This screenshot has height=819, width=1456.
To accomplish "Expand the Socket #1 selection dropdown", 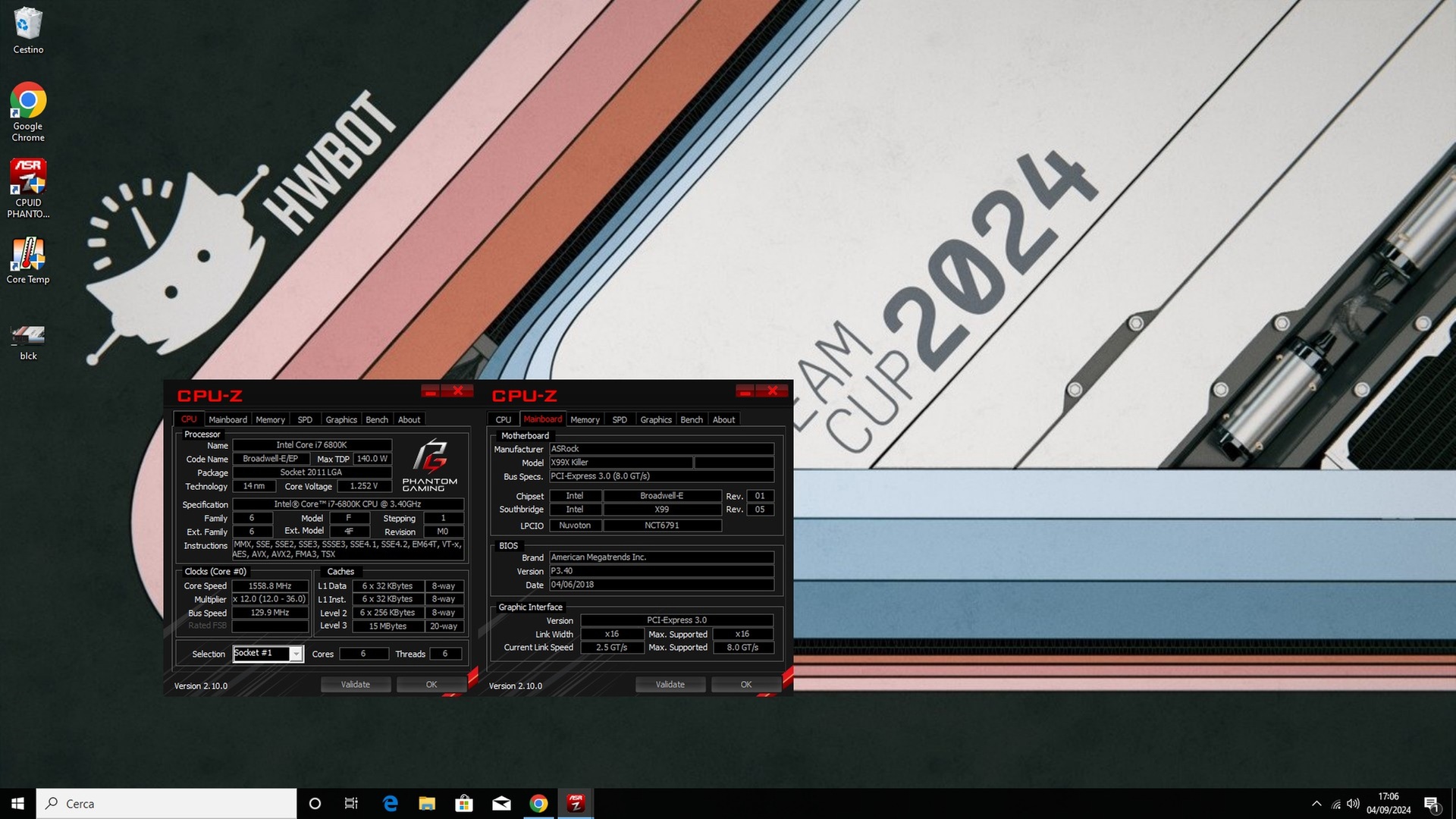I will [x=297, y=654].
